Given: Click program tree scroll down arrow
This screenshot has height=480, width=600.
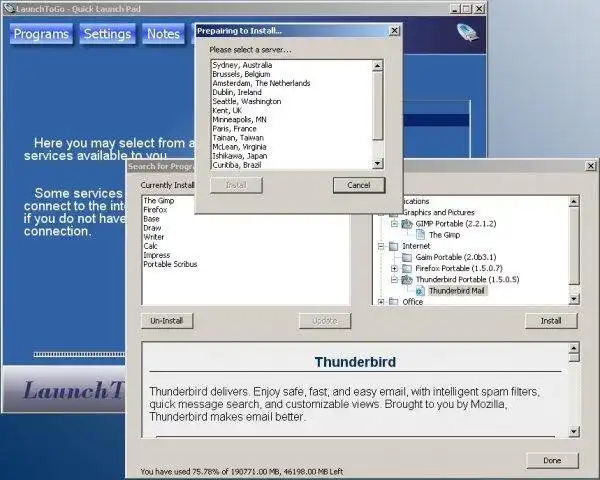Looking at the screenshot, I should 574,299.
